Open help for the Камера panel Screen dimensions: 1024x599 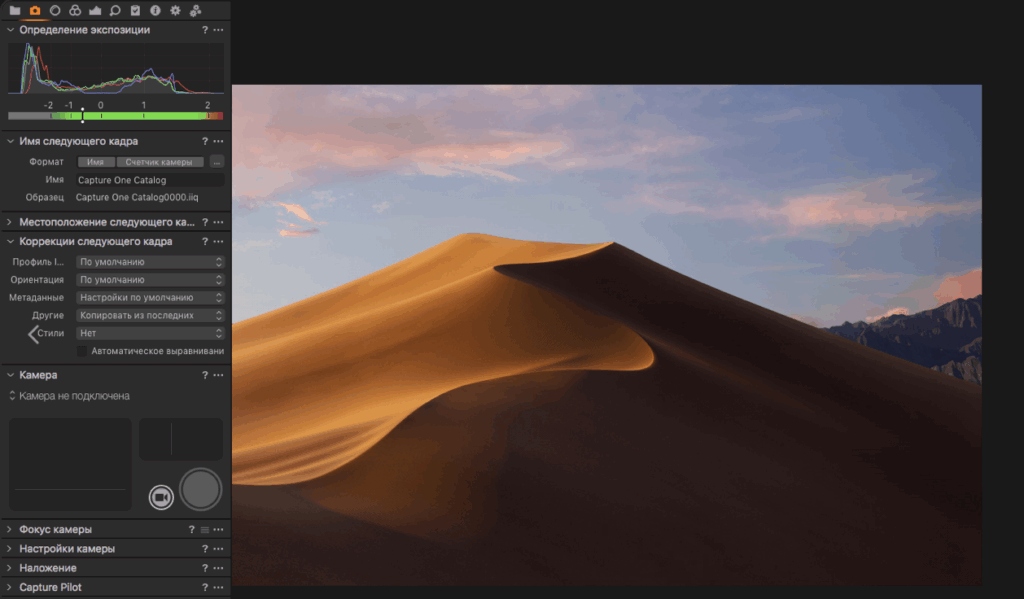coord(204,375)
